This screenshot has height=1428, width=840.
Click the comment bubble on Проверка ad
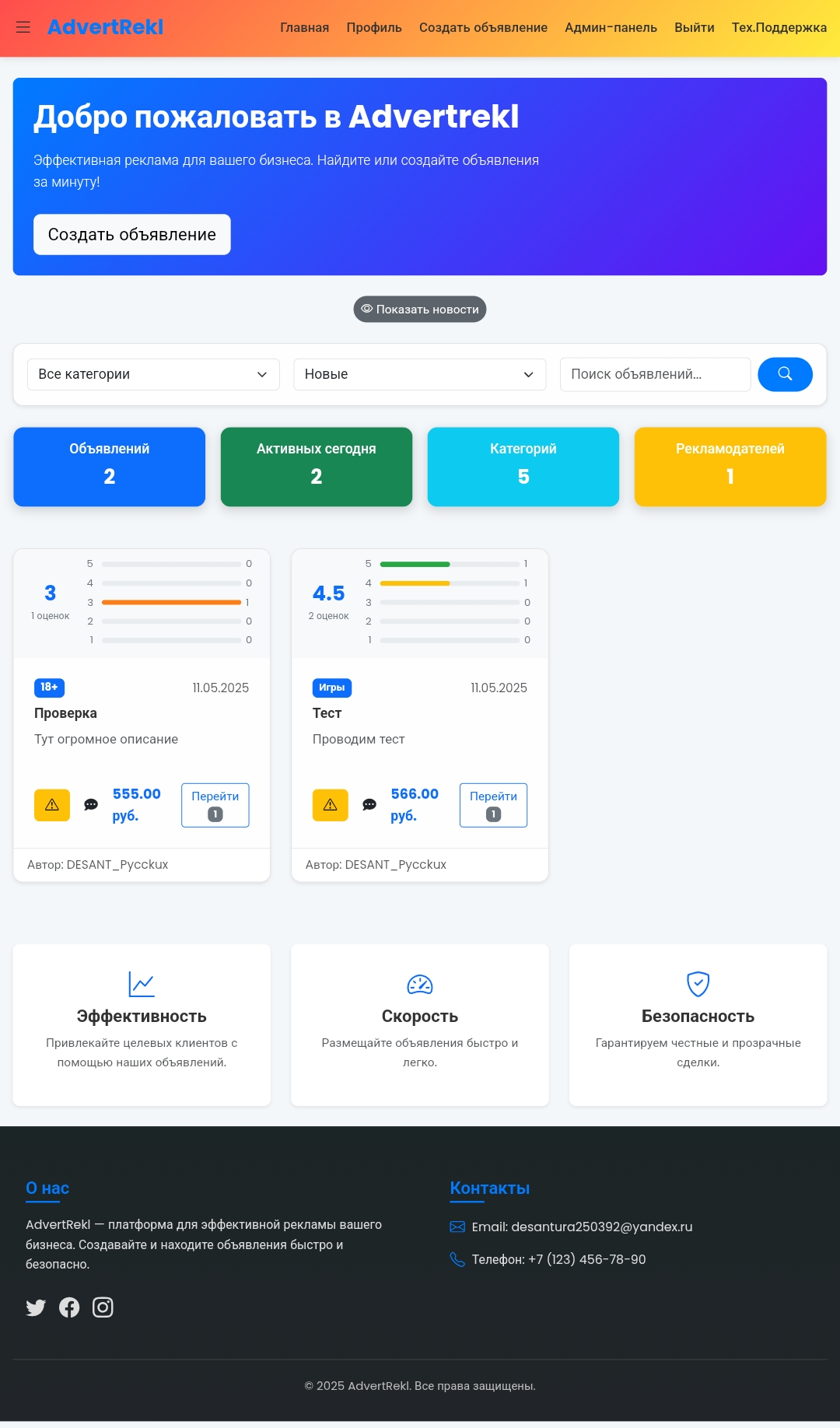click(91, 805)
